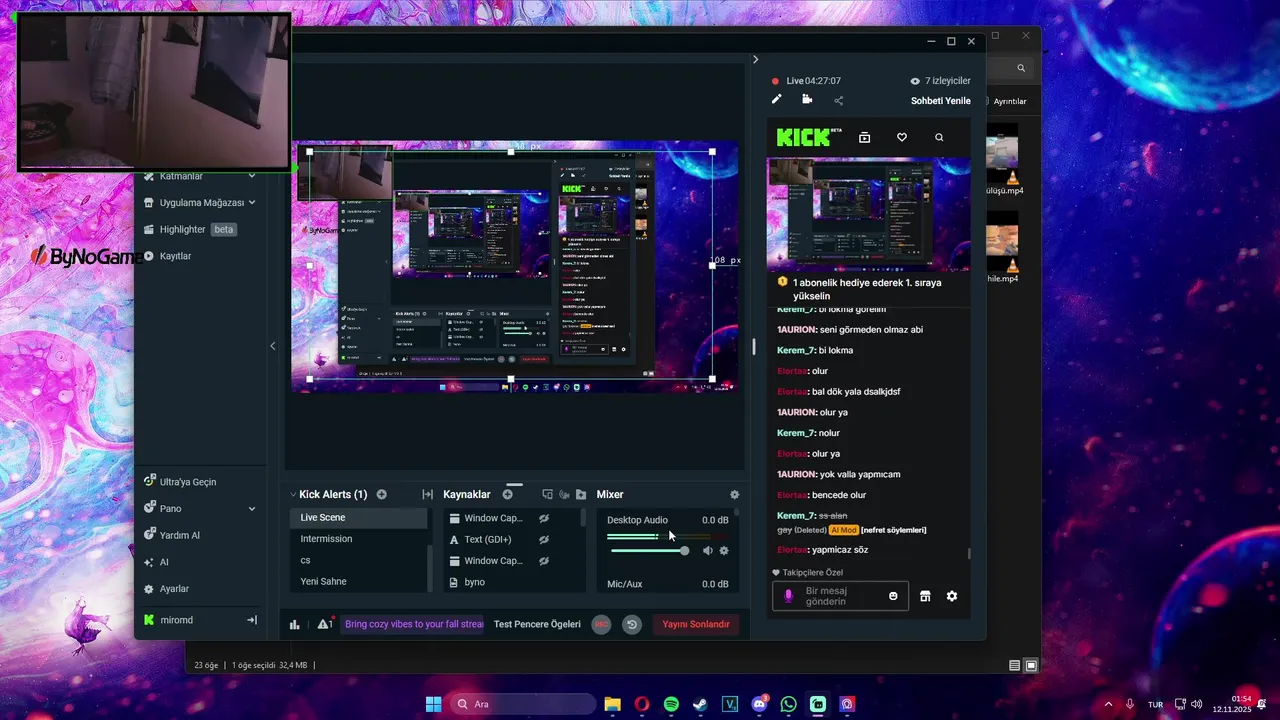This screenshot has width=1280, height=720.
Task: Open Steam from the taskbar
Action: pos(700,704)
